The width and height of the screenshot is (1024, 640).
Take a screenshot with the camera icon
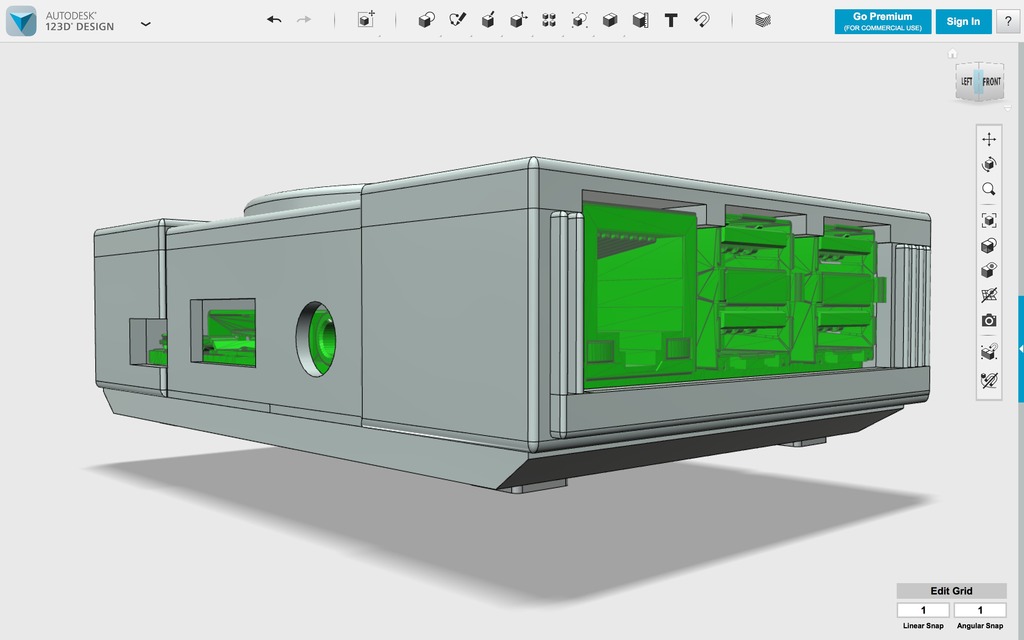(x=988, y=321)
